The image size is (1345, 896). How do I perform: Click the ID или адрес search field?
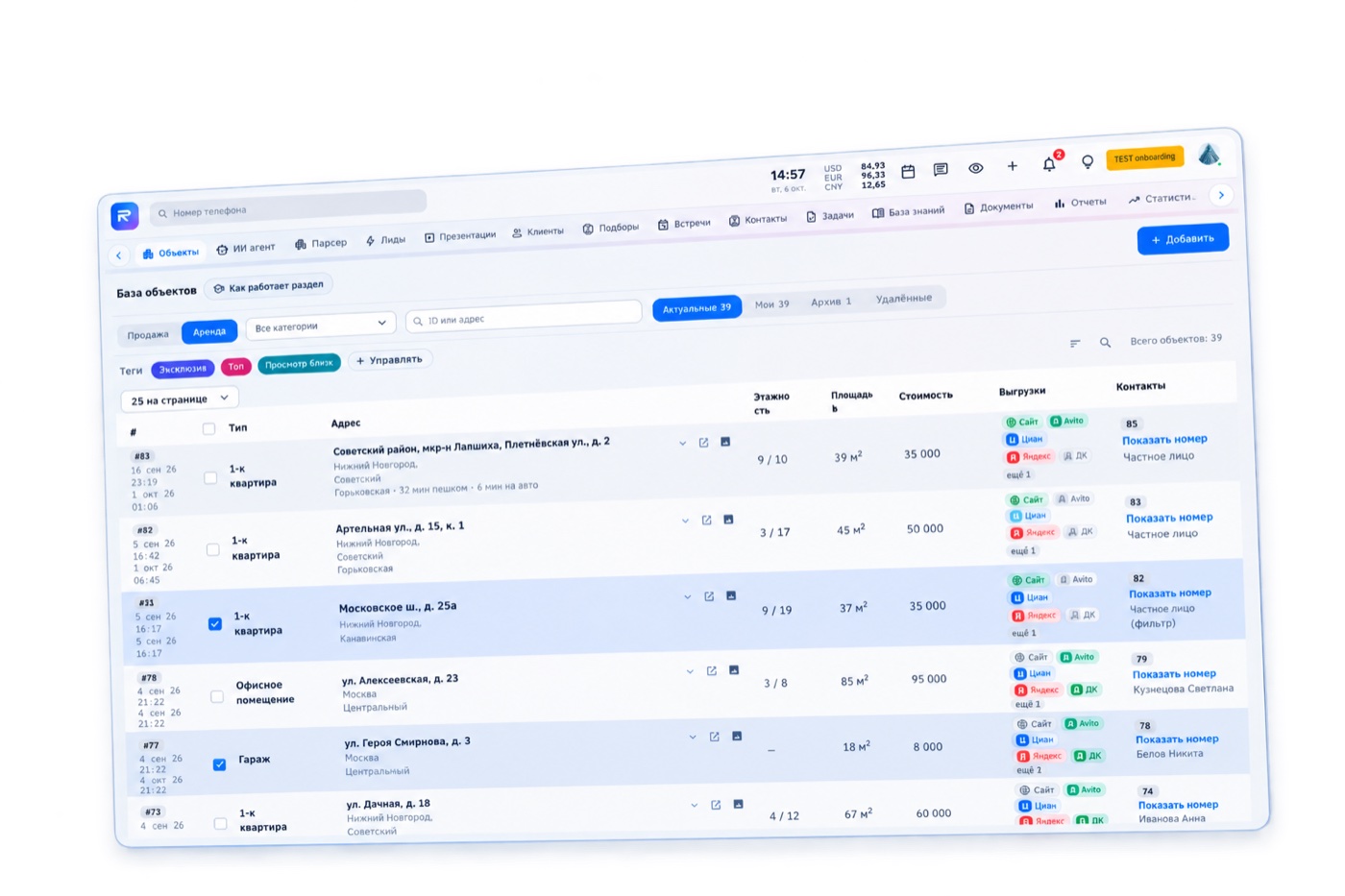524,316
